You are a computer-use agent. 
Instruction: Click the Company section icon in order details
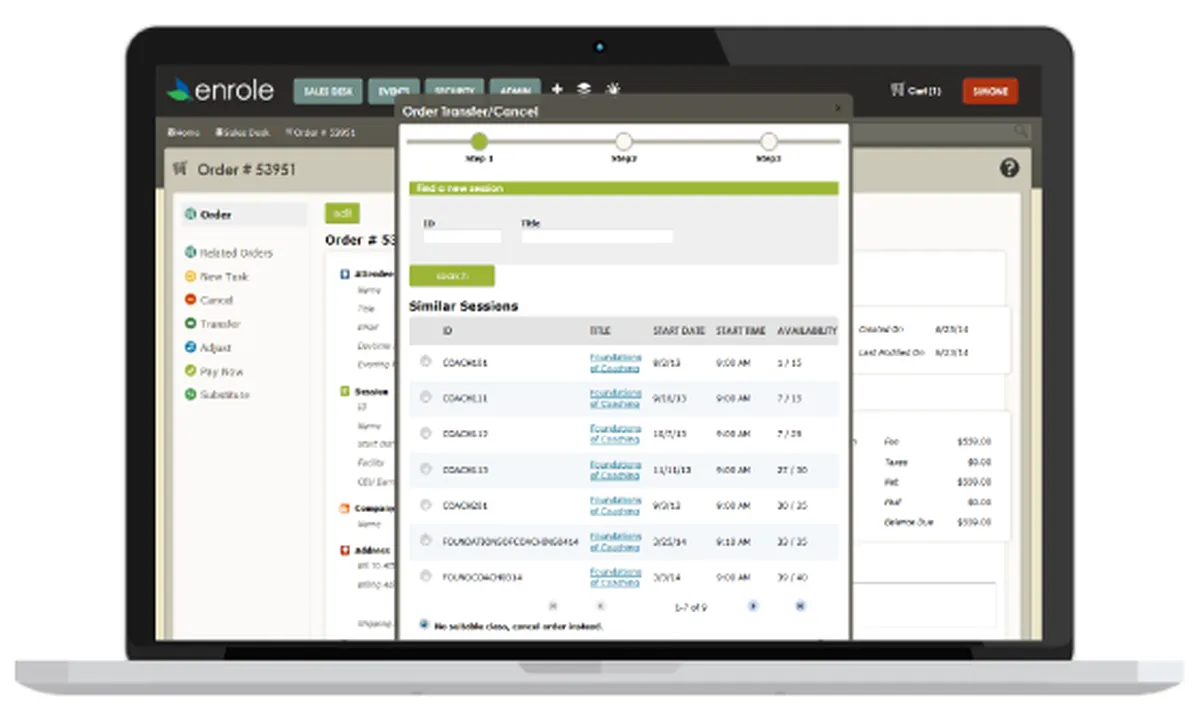coord(345,508)
